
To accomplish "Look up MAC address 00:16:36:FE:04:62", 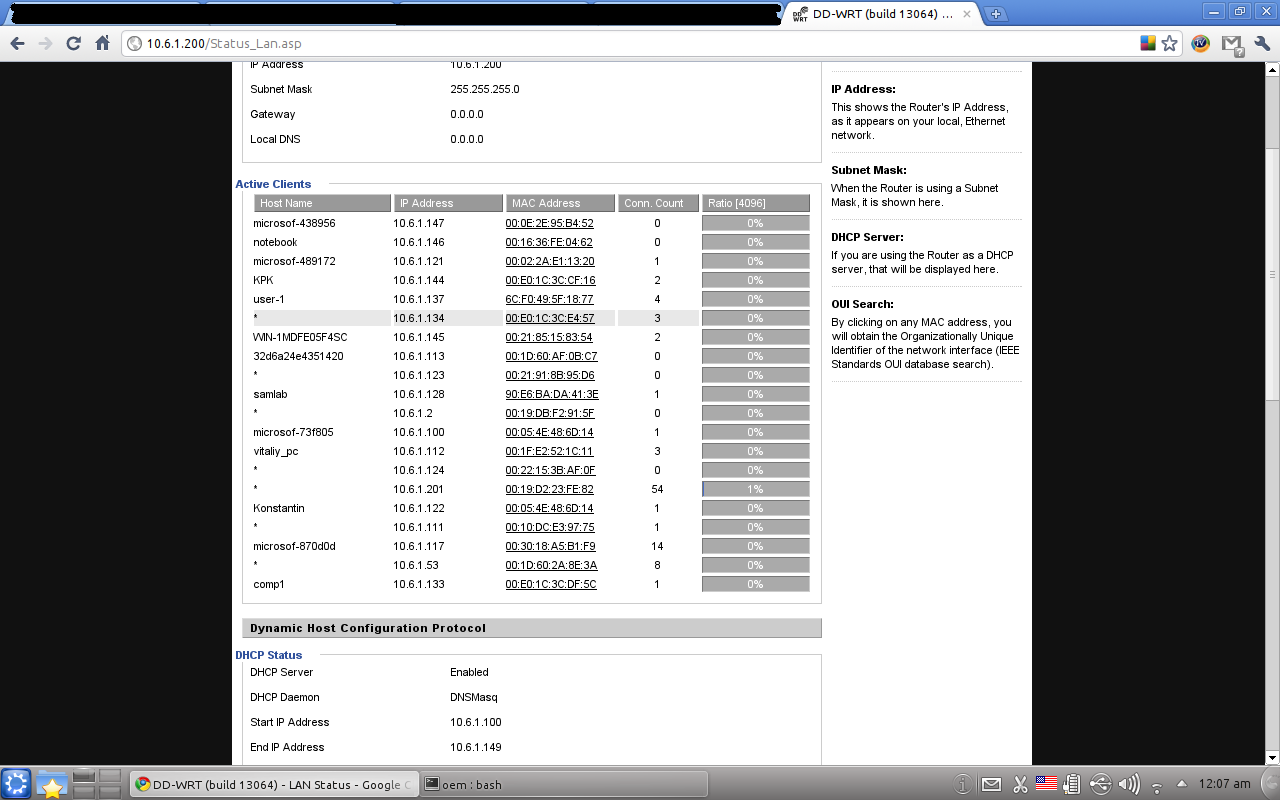I will coord(549,242).
